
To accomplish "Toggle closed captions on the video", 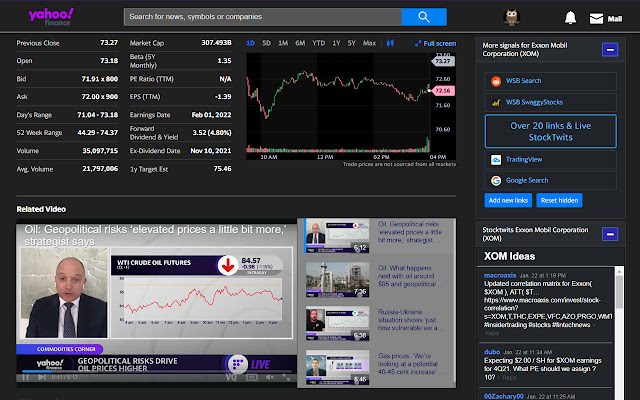I will pyautogui.click(x=252, y=377).
